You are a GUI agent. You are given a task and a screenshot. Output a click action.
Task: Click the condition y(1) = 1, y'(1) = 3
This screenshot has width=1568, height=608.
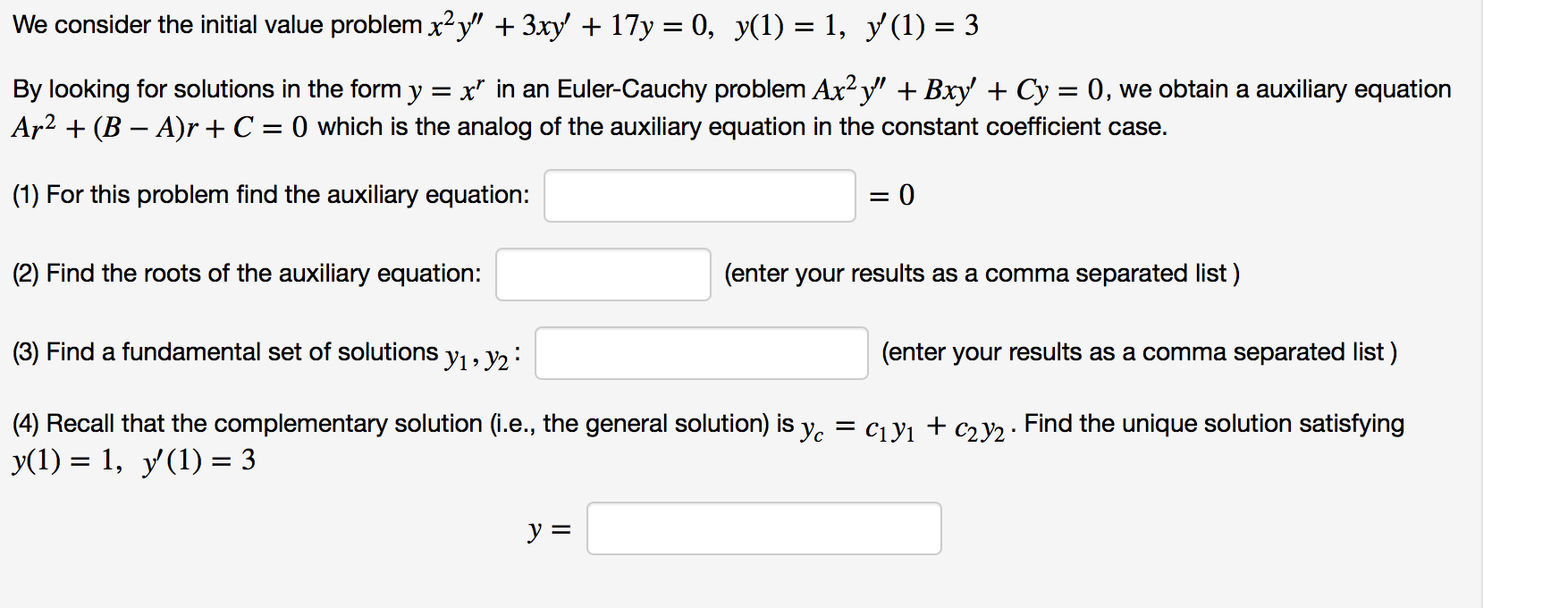point(132,460)
